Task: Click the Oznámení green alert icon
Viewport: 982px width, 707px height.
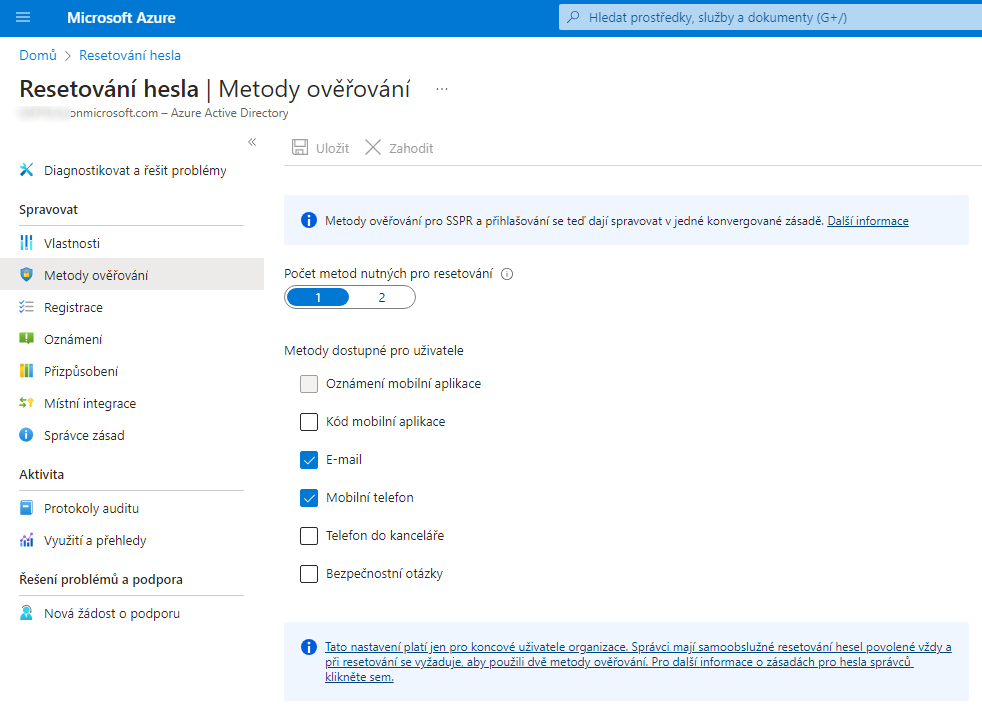Action: click(26, 339)
